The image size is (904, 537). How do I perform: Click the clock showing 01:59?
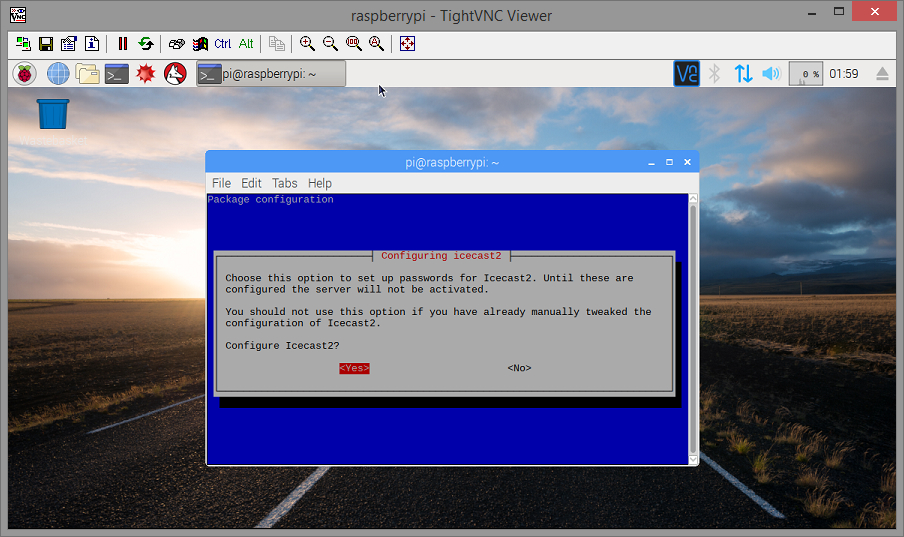click(843, 74)
